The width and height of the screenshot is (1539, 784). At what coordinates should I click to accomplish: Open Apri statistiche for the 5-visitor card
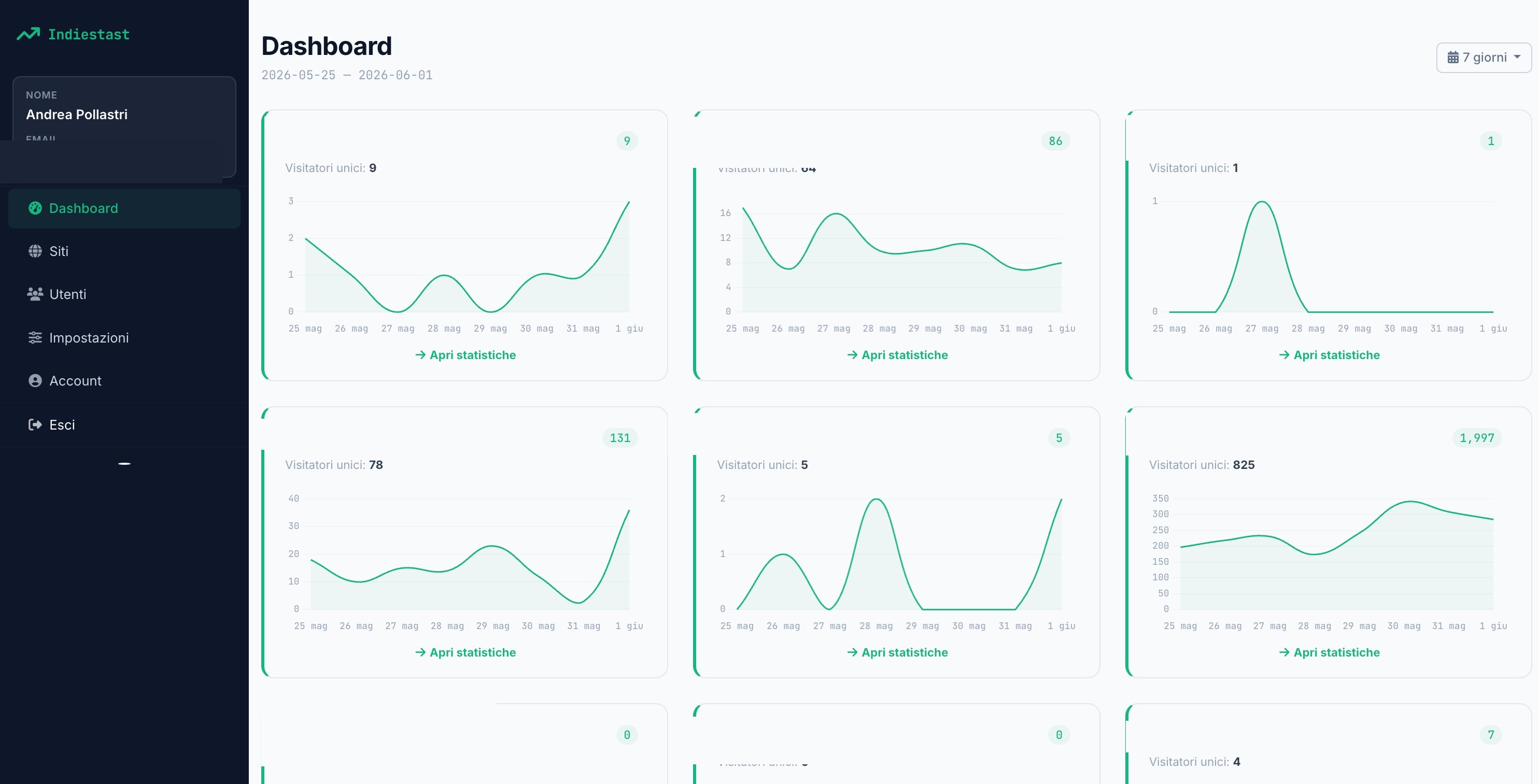[897, 652]
